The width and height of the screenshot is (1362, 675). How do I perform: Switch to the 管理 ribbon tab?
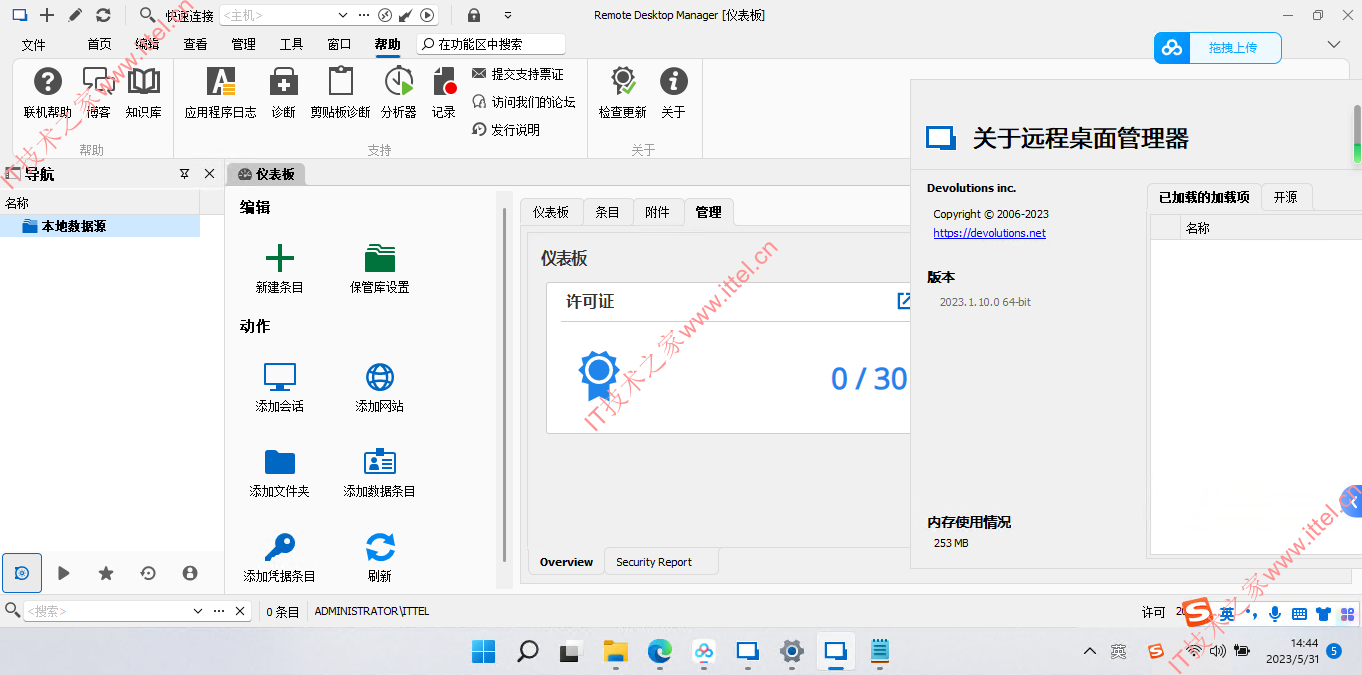[x=243, y=44]
